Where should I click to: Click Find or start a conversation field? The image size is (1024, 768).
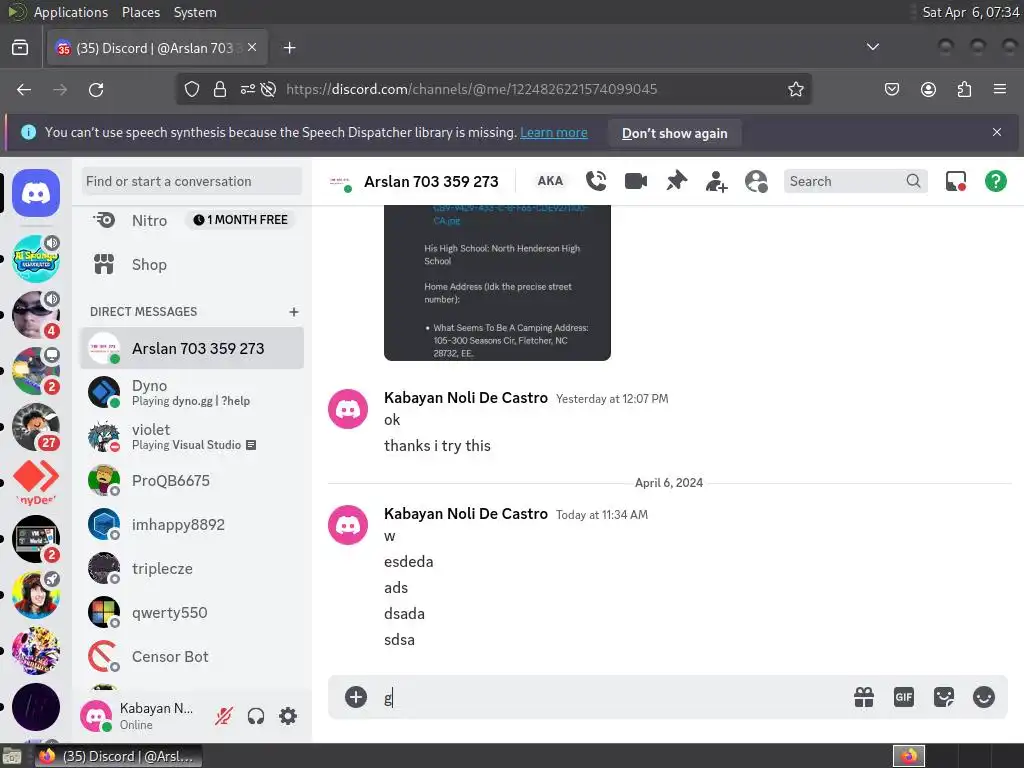pyautogui.click(x=192, y=181)
